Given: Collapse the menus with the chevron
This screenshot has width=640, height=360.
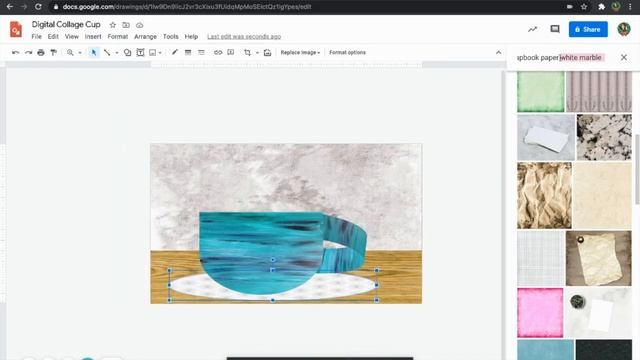Looking at the screenshot, I should 498,53.
